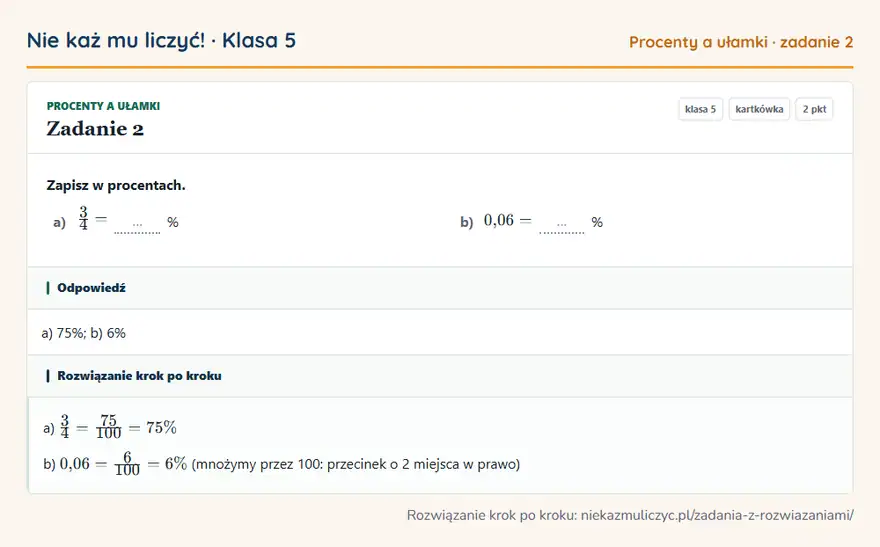
Task: Click the answer blank for part a)
Action: click(137, 224)
